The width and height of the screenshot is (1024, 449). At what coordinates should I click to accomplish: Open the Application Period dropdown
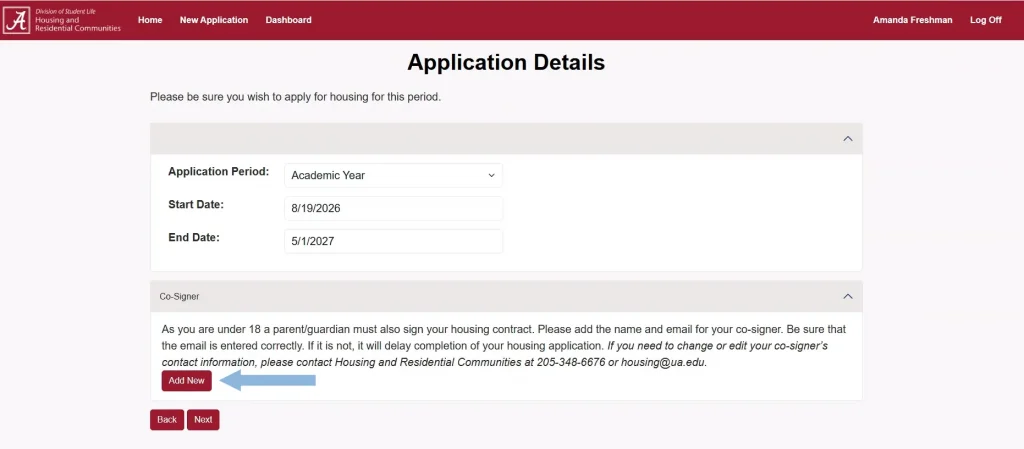click(393, 175)
